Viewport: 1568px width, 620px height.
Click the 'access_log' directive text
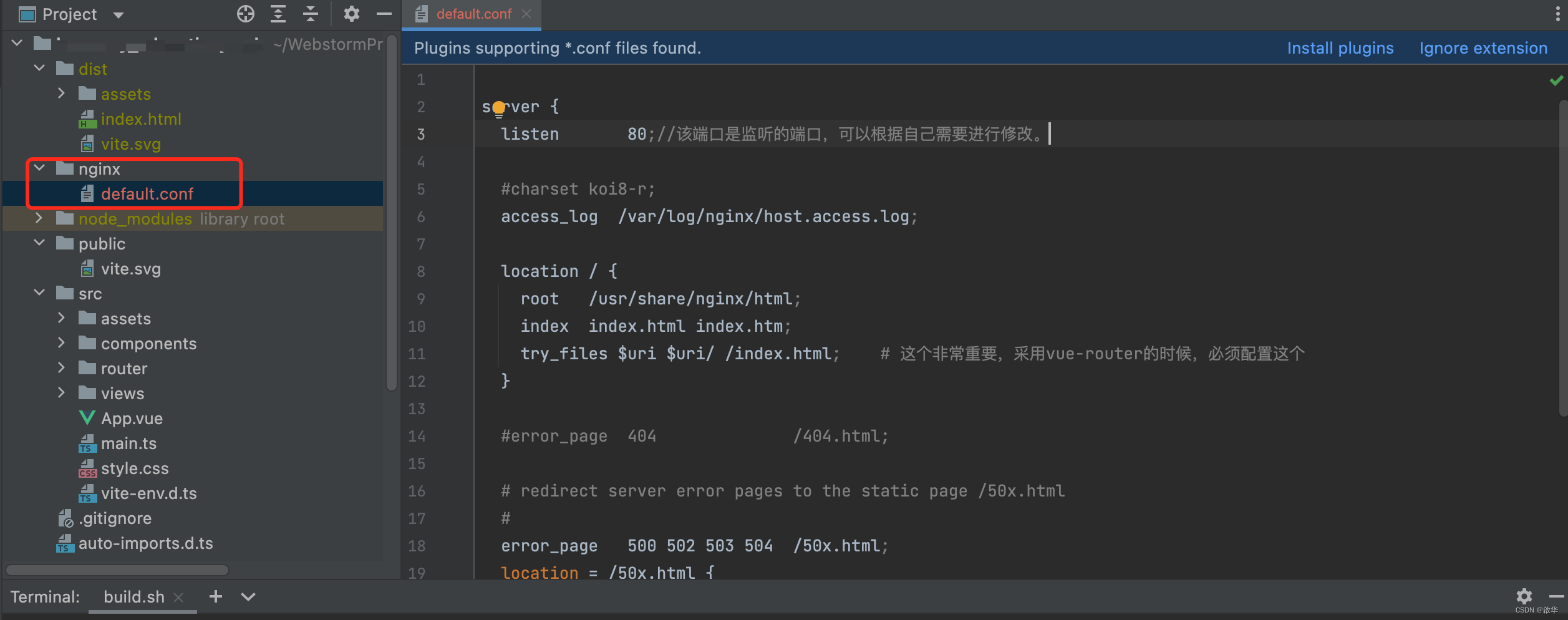coord(549,216)
